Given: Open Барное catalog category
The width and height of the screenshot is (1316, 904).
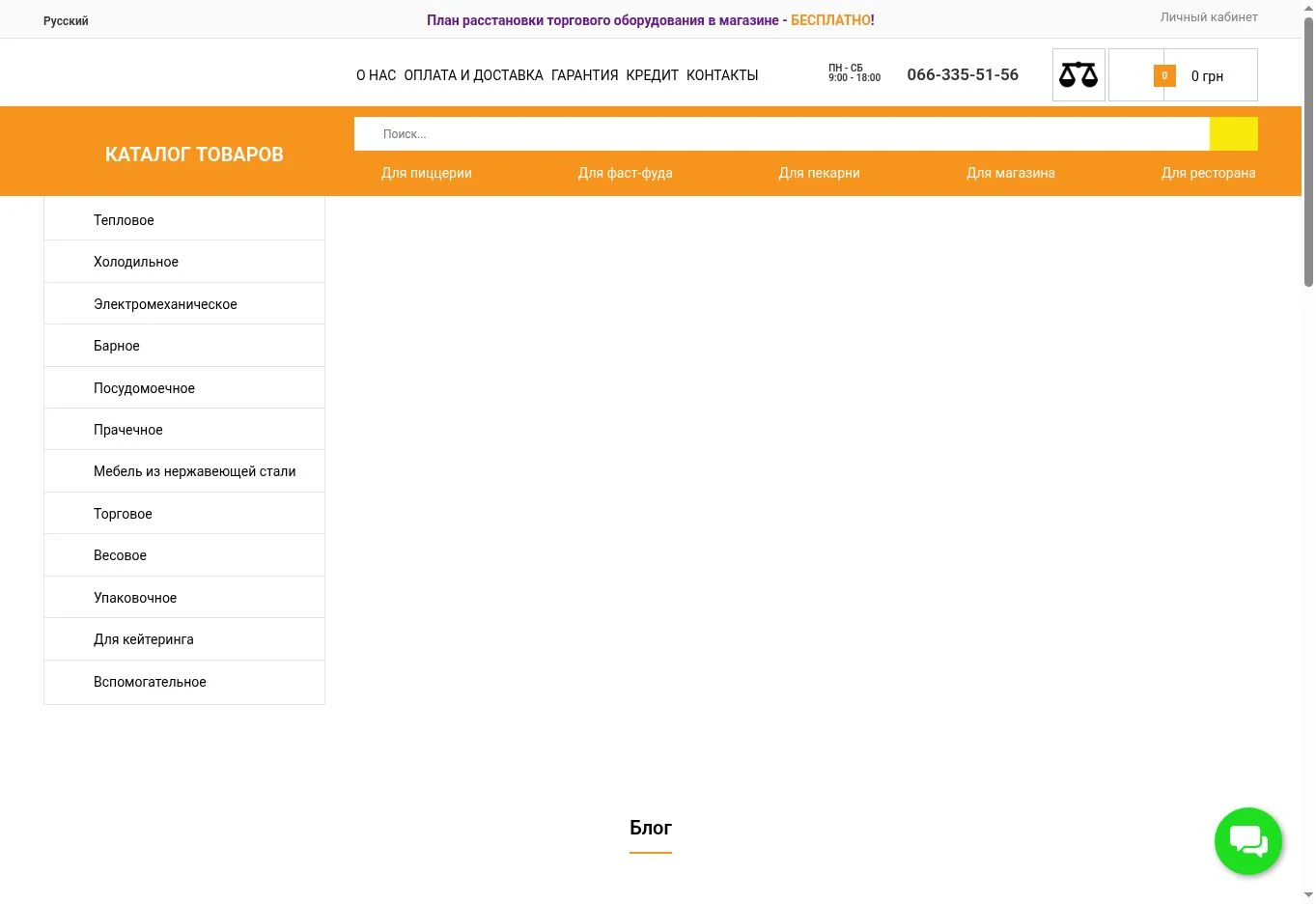Looking at the screenshot, I should 184,346.
